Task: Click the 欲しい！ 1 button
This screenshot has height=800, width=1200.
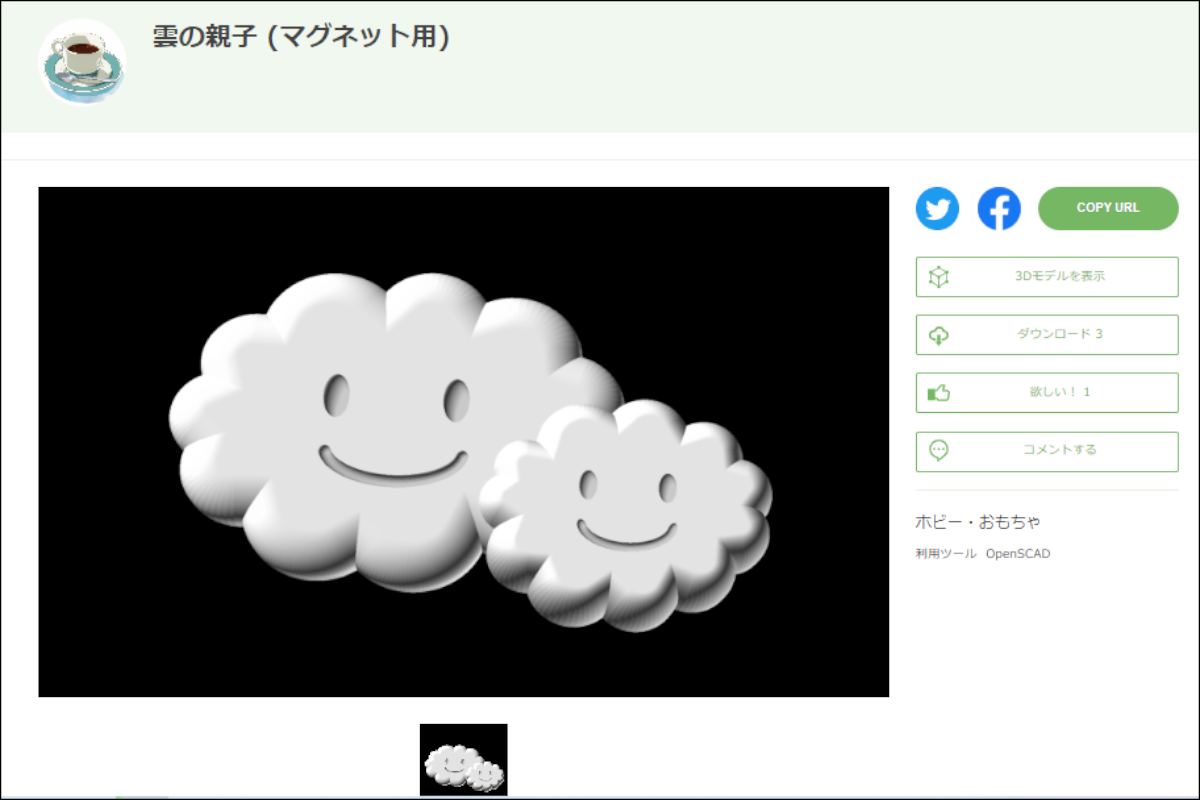Action: tap(1047, 393)
